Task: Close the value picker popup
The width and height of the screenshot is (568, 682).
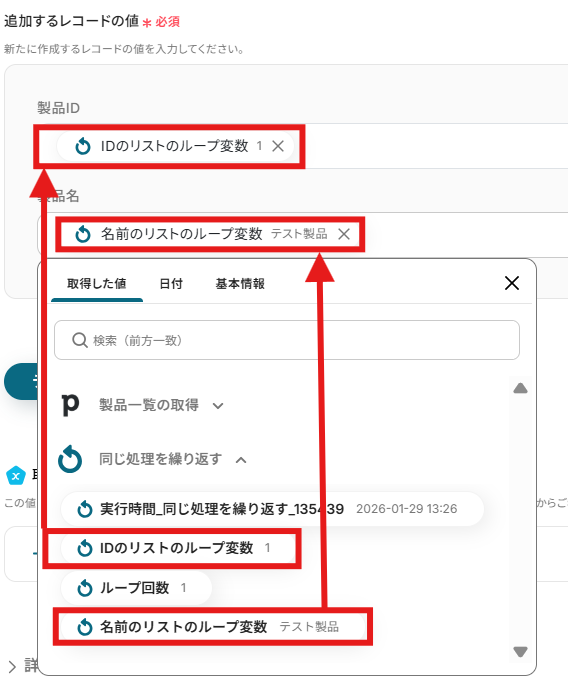Action: tap(512, 283)
